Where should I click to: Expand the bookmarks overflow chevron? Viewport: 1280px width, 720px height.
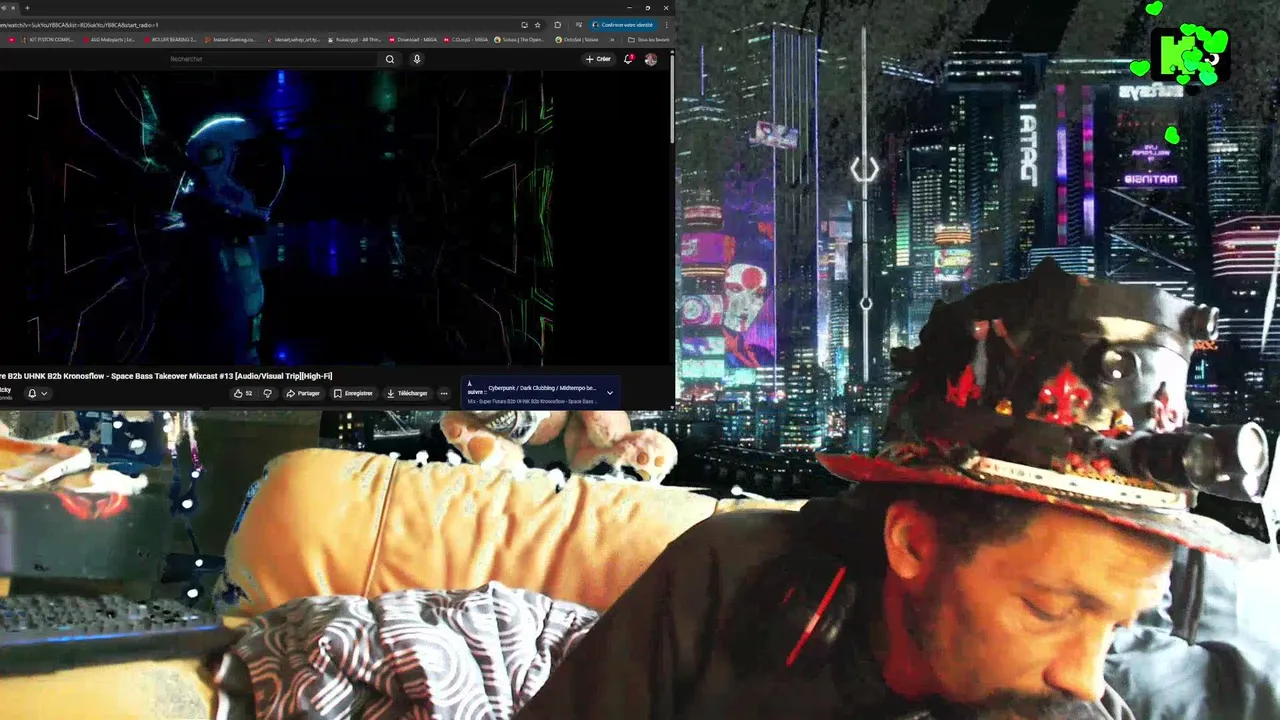[x=612, y=40]
